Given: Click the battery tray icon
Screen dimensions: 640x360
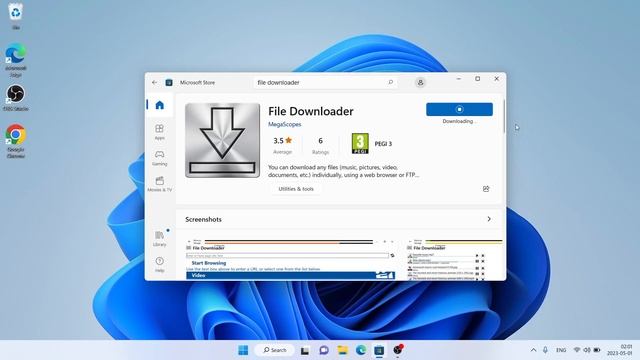Looking at the screenshot, I should [x=597, y=350].
